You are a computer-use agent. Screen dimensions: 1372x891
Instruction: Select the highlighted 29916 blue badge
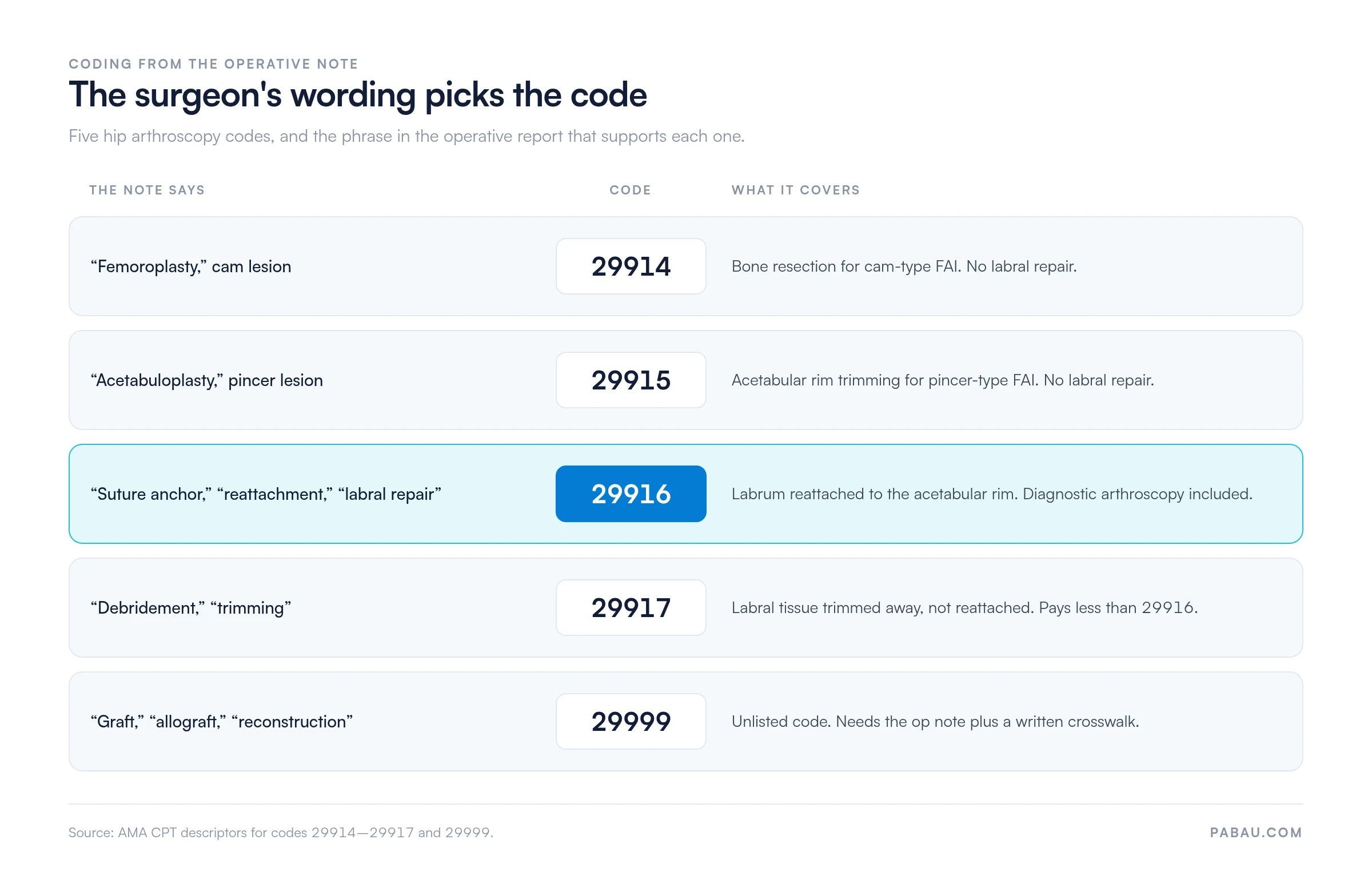631,494
